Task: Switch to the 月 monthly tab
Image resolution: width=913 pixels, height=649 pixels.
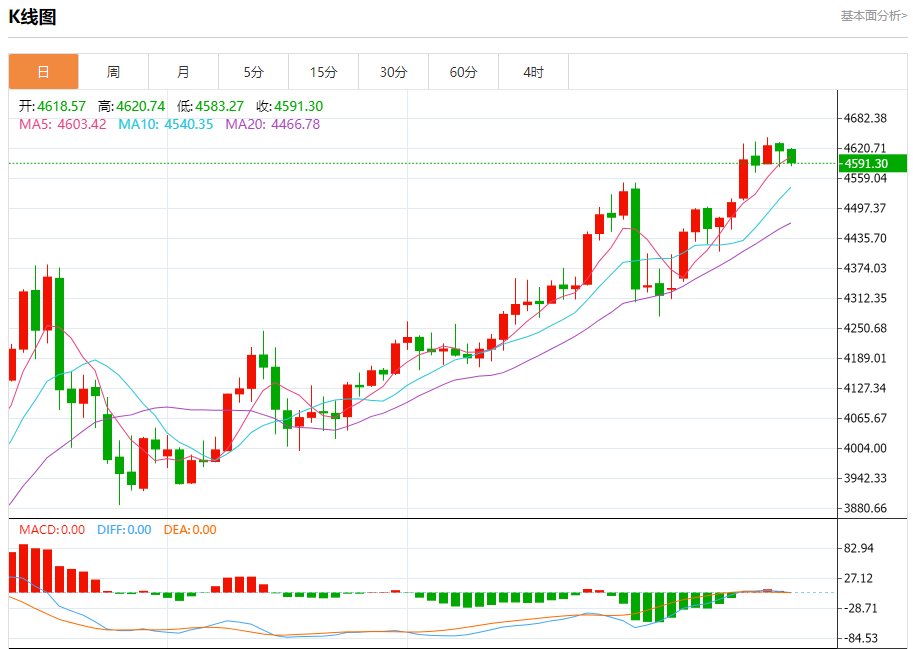Action: (x=183, y=72)
